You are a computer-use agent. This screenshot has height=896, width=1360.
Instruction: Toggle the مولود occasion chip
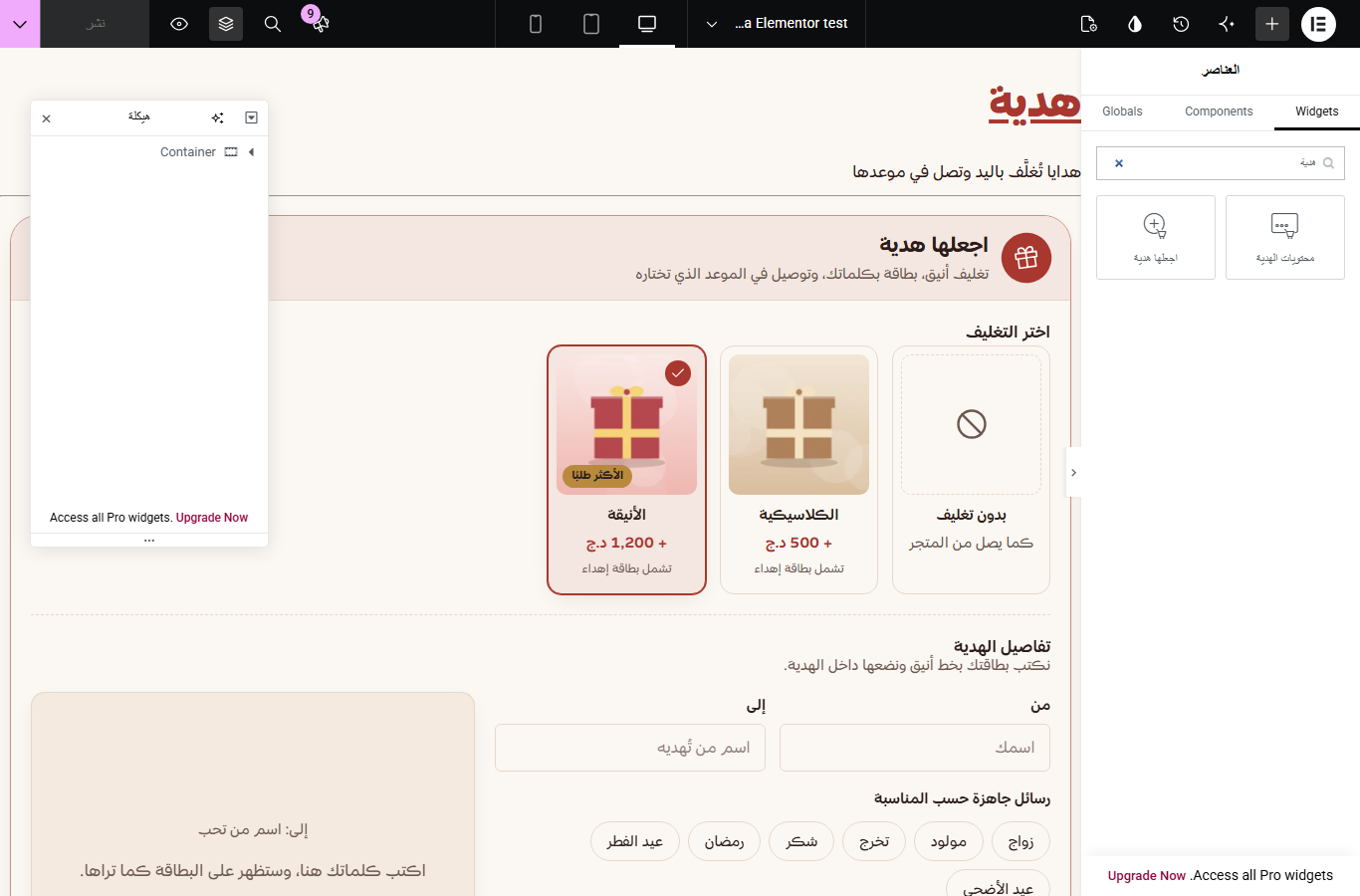(x=949, y=841)
